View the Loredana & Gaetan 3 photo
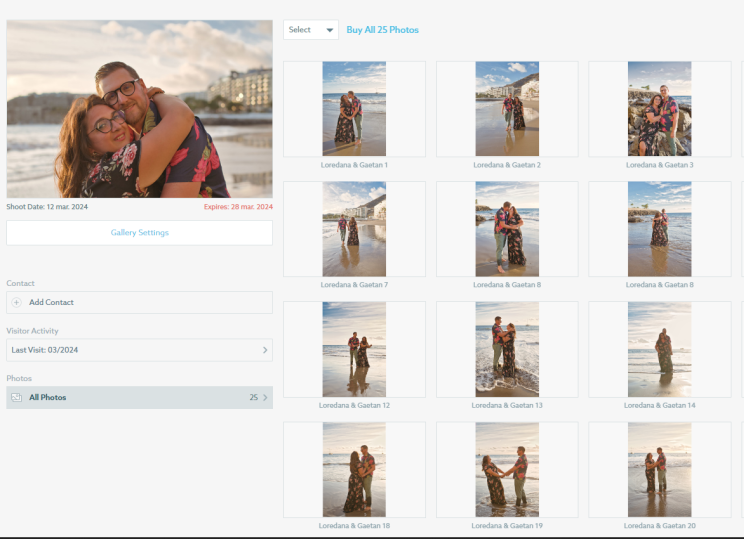The width and height of the screenshot is (744, 539). [x=659, y=108]
